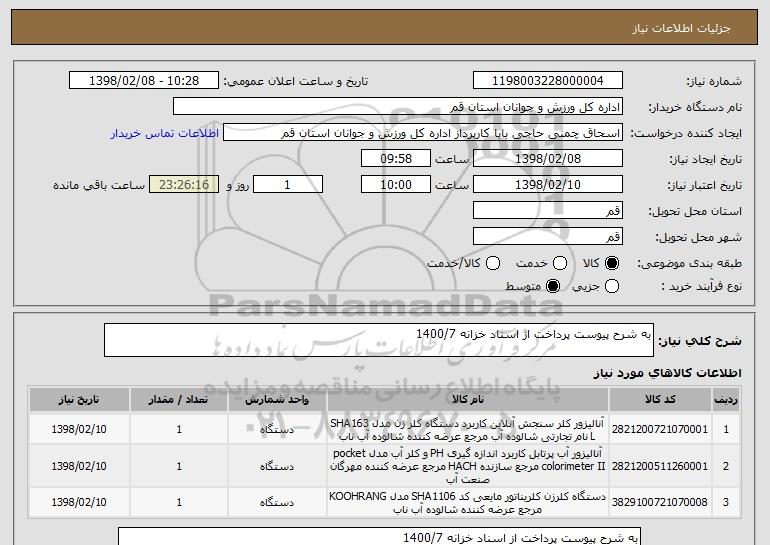Click the buyer organization name field

[398, 107]
